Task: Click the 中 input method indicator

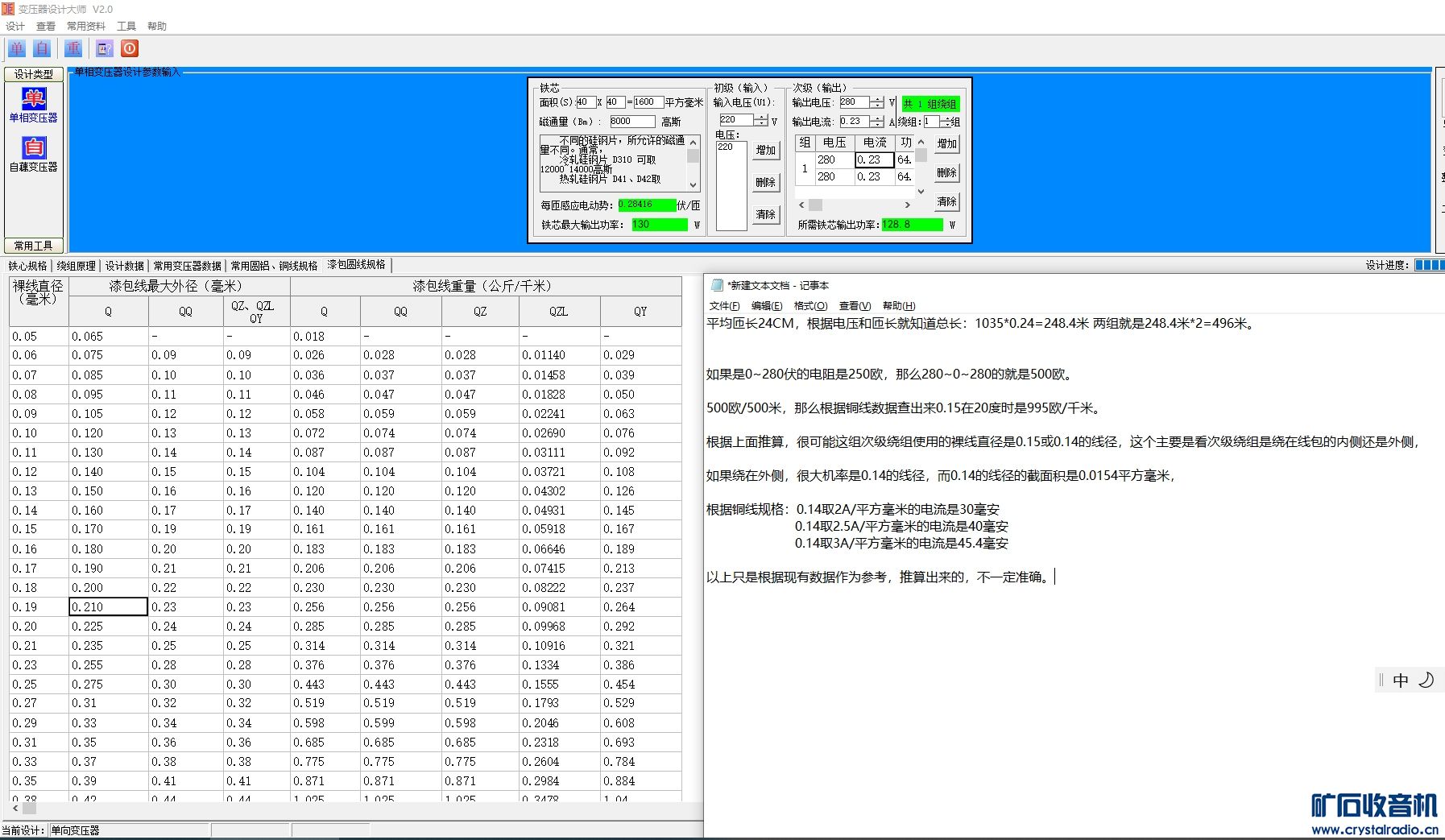Action: pyautogui.click(x=1401, y=681)
